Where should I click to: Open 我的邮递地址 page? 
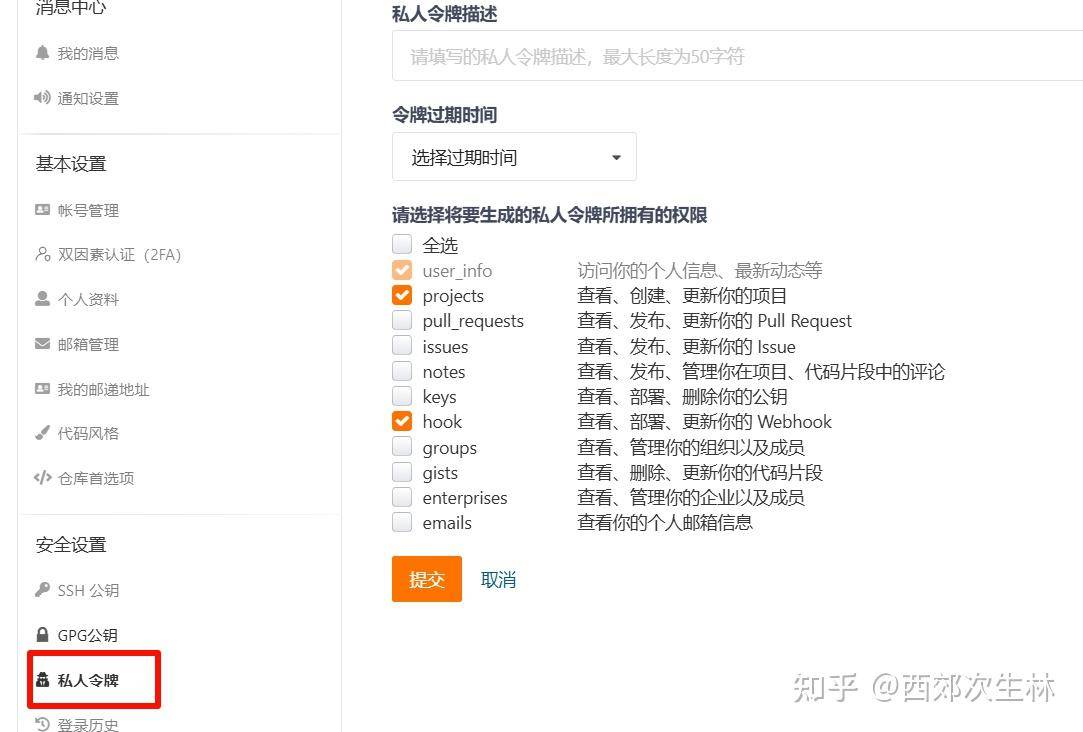[103, 389]
